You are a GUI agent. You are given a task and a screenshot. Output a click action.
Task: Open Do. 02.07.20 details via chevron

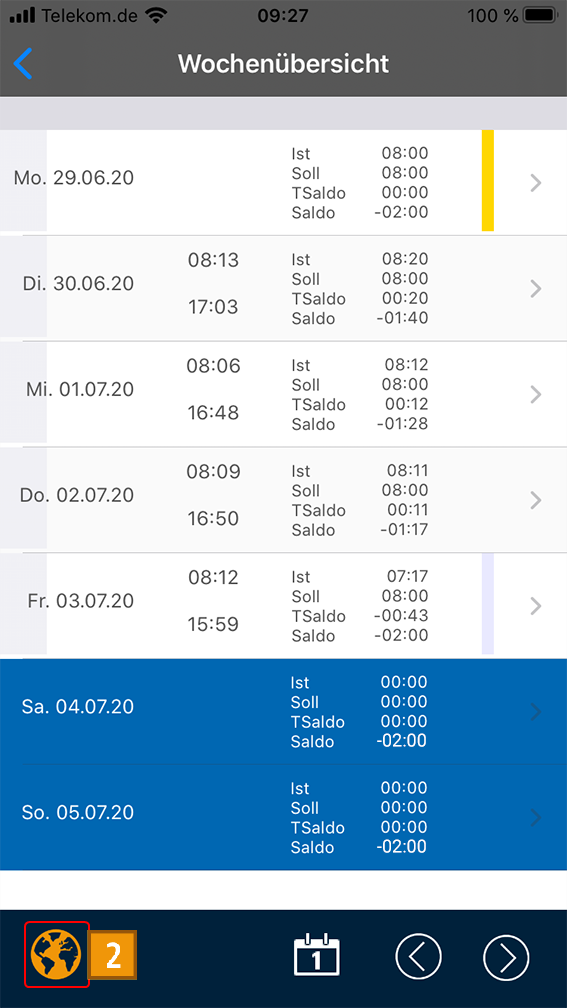[x=536, y=500]
